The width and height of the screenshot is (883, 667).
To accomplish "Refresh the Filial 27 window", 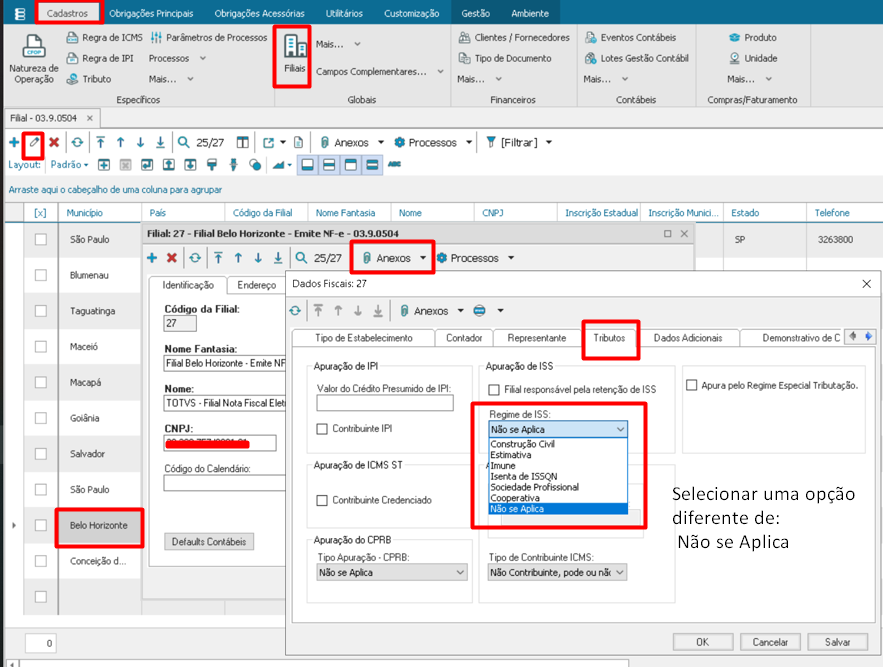I will click(195, 258).
